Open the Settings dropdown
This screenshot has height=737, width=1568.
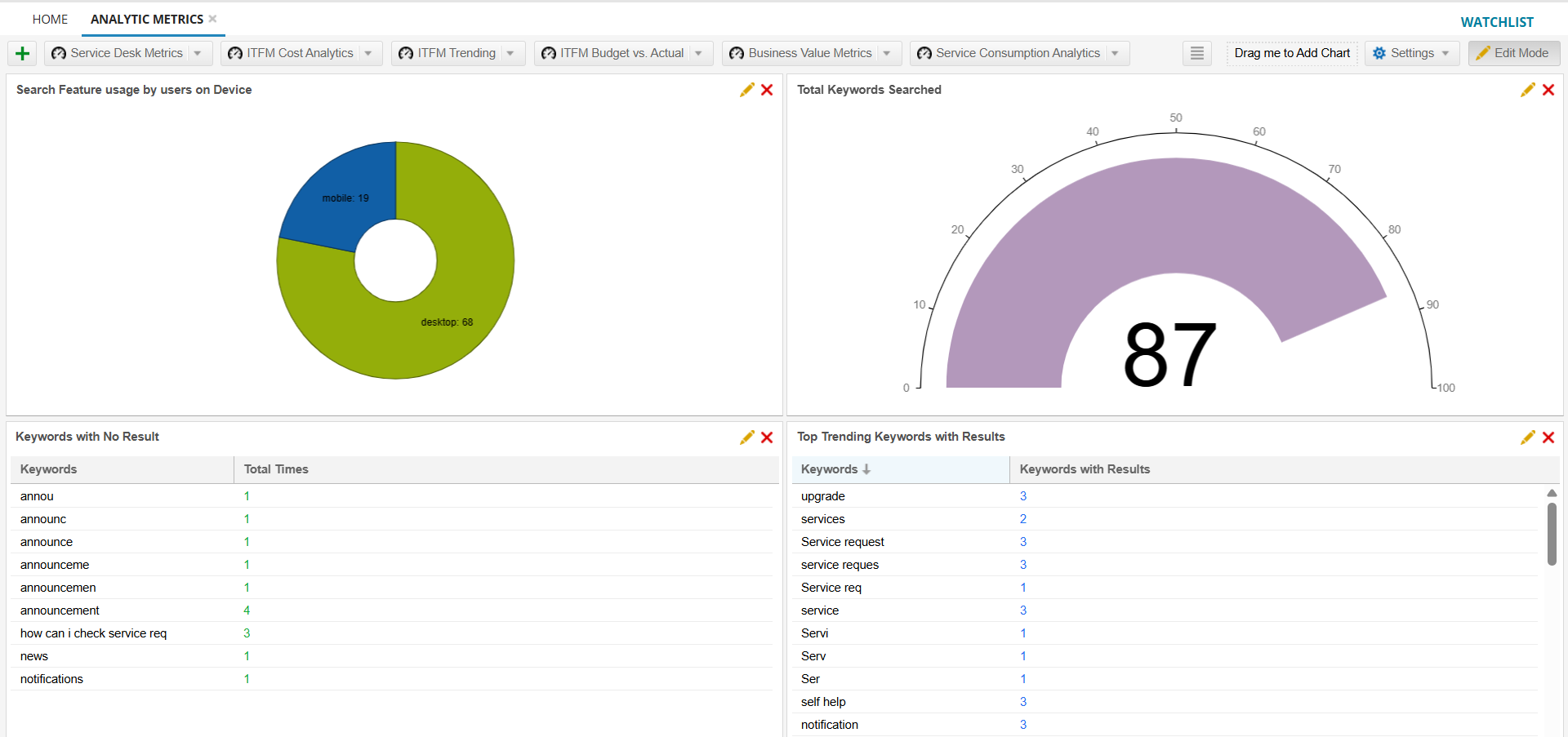tap(1411, 53)
